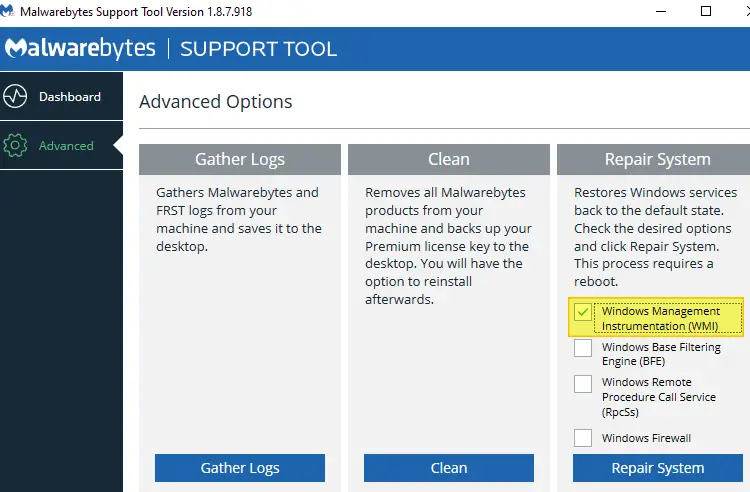750x492 pixels.
Task: Click the blue Clean button
Action: (449, 468)
